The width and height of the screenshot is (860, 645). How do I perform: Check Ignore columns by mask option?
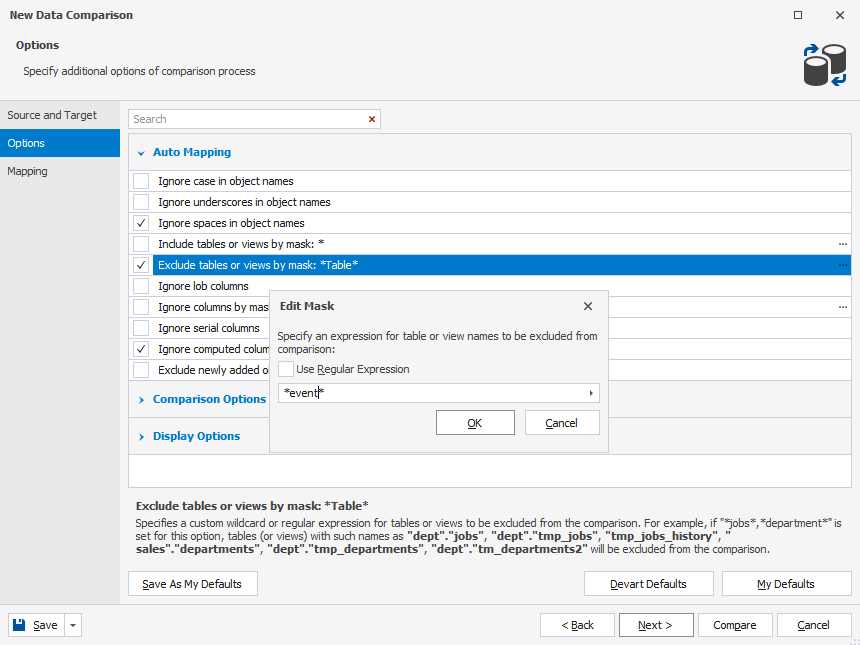[x=141, y=307]
